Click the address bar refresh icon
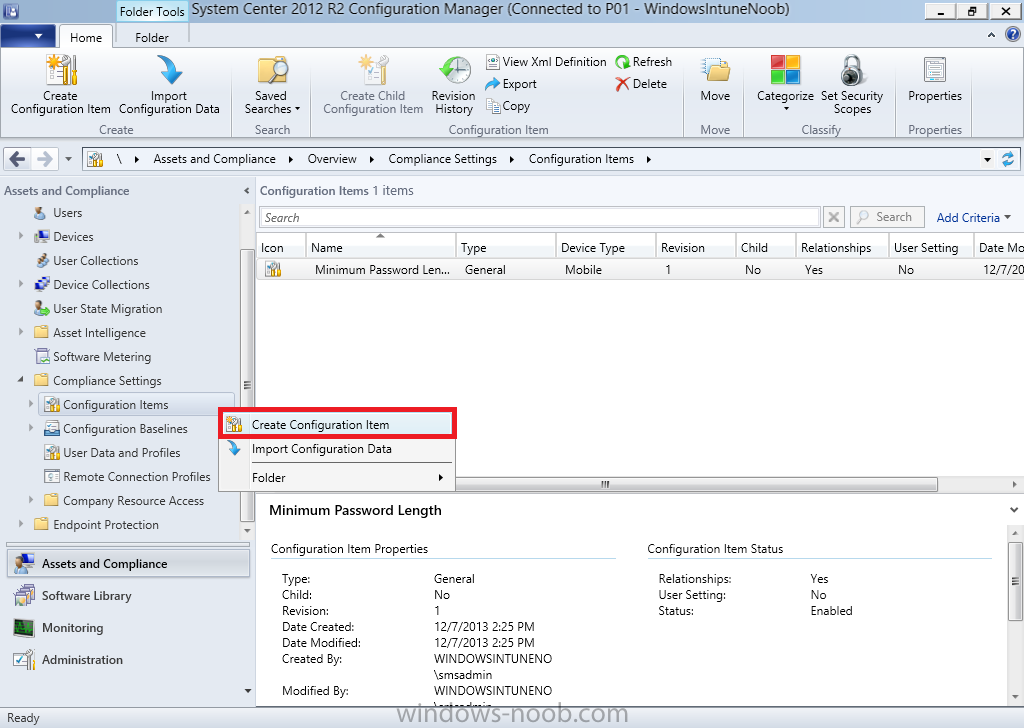The image size is (1024, 728). (1008, 159)
